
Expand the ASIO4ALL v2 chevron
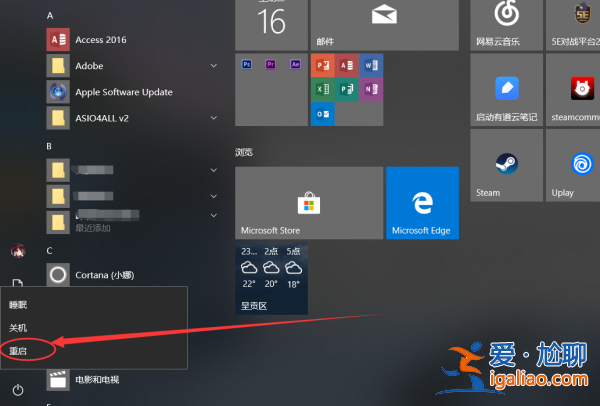coord(214,118)
